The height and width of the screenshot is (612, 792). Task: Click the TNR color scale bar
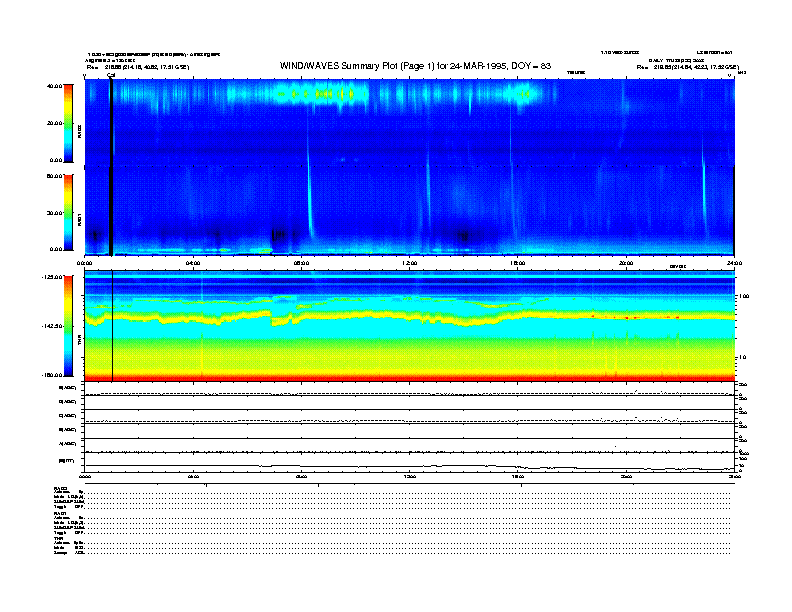tap(68, 326)
